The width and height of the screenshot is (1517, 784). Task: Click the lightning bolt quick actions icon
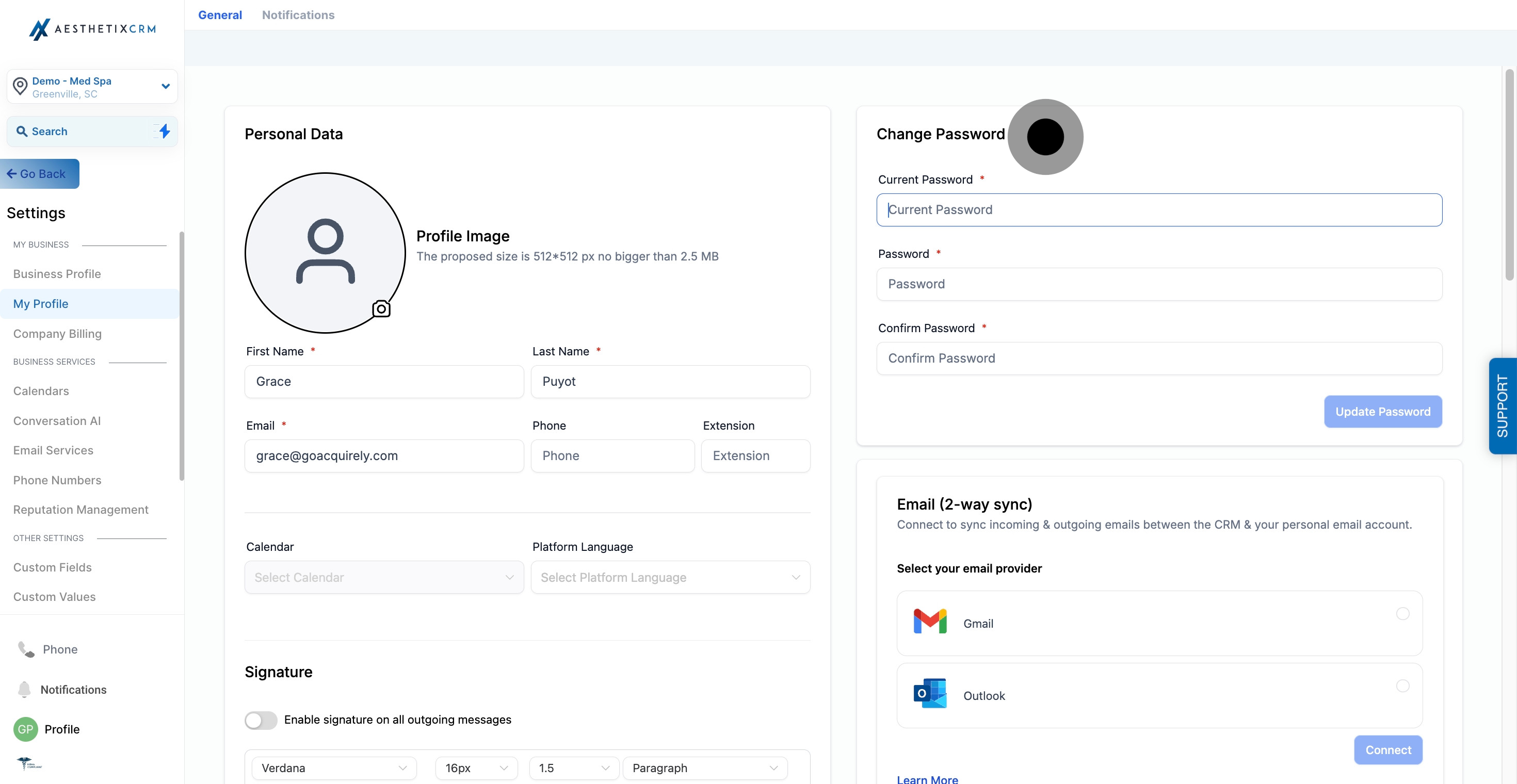click(164, 130)
